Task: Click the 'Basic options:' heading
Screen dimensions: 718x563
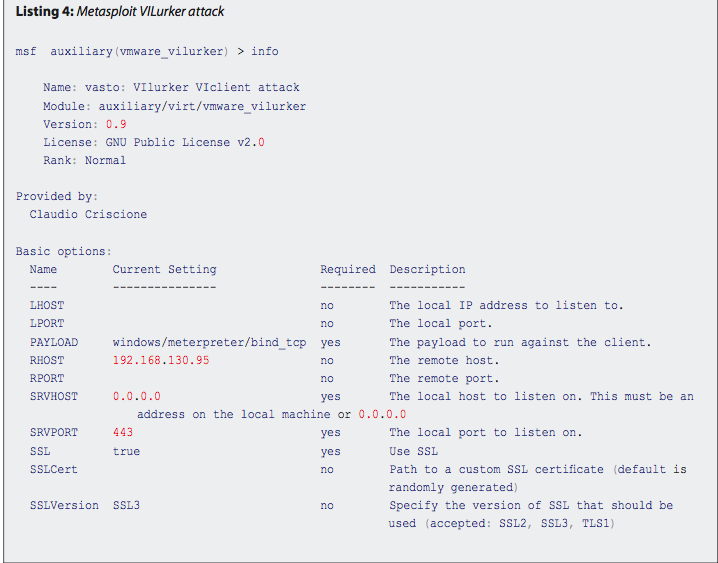Action: coord(64,251)
